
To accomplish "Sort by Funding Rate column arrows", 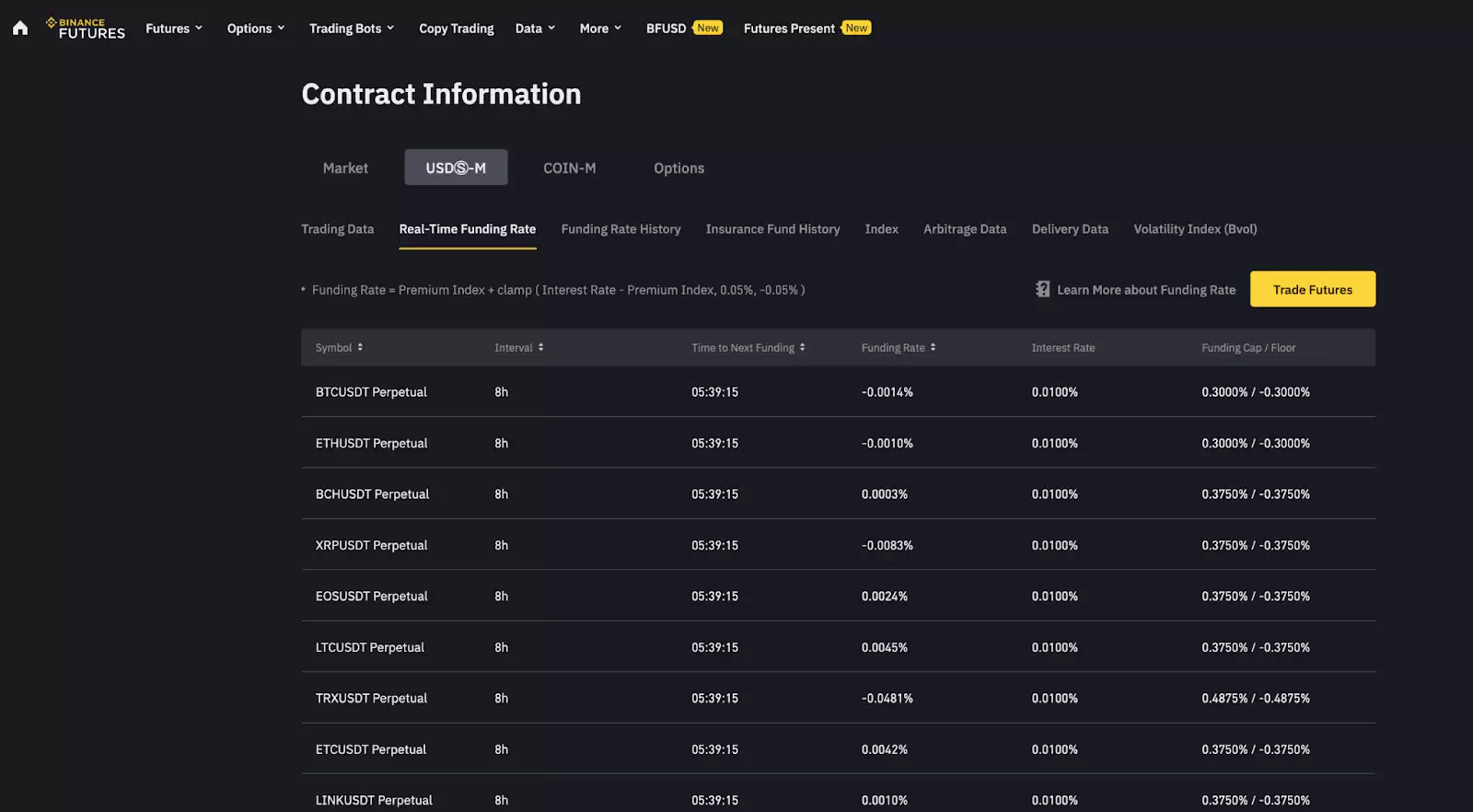I will tap(933, 347).
